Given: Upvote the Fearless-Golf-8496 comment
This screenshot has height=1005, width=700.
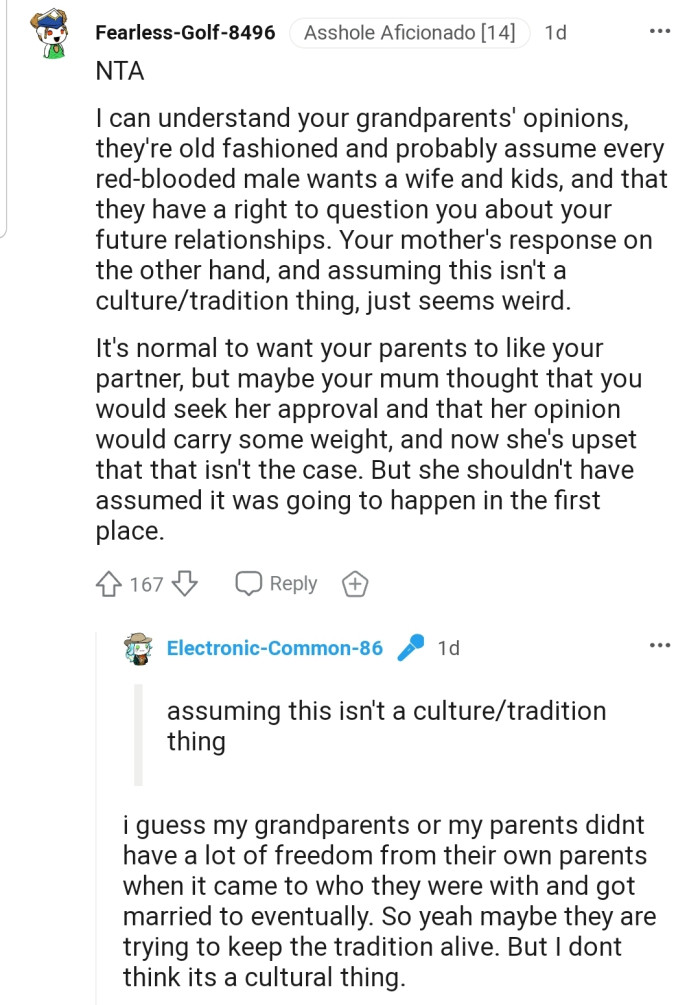Looking at the screenshot, I should pyautogui.click(x=110, y=584).
